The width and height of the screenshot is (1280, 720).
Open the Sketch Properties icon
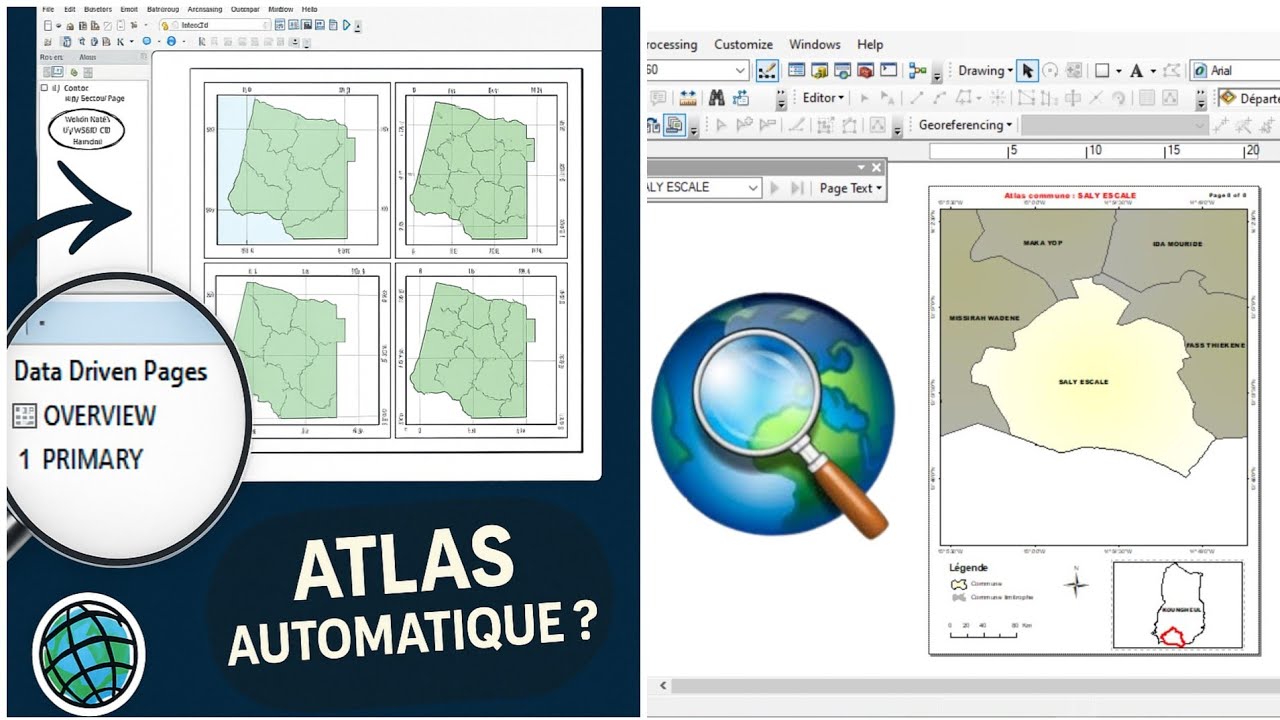pyautogui.click(x=1172, y=98)
